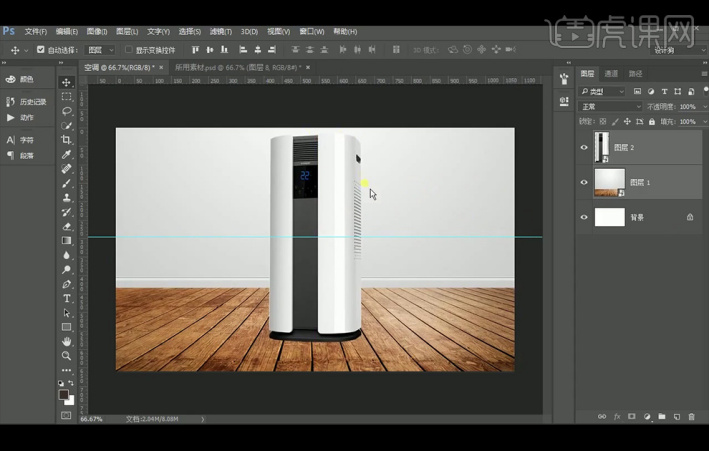Select the Eyedropper tool

click(67, 155)
